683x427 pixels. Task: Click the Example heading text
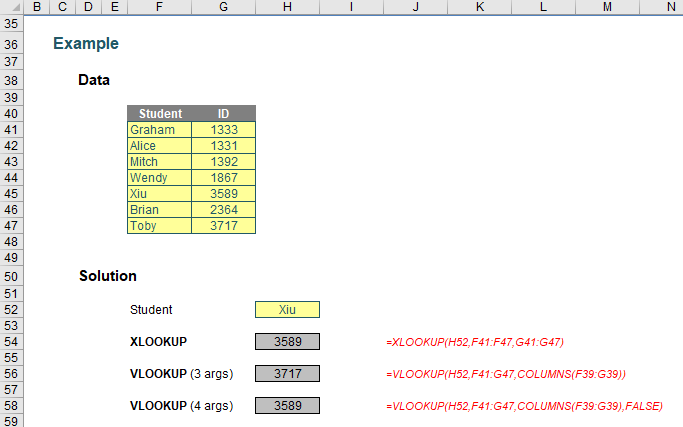coord(85,44)
